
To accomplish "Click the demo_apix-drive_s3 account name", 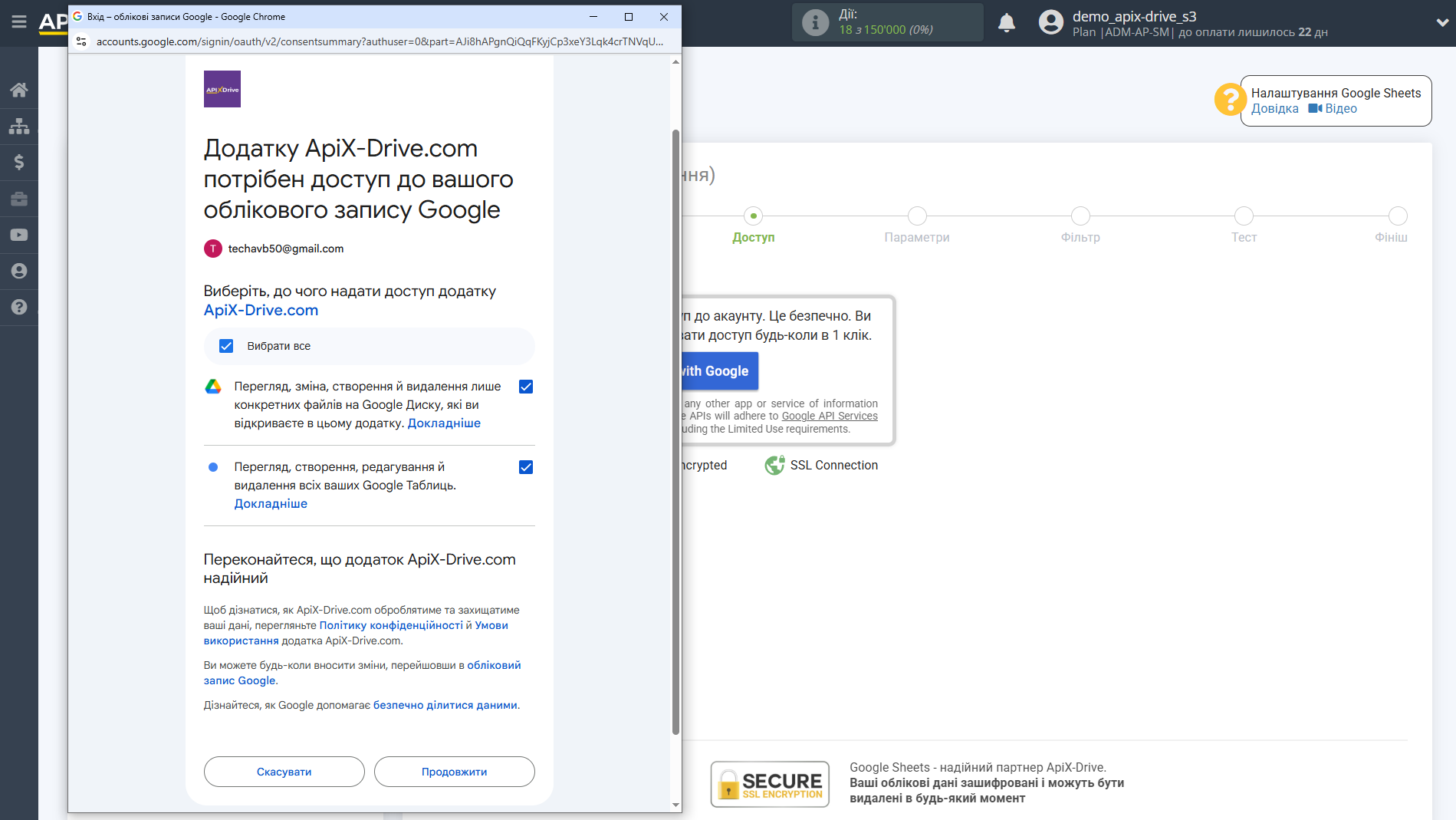I will [1134, 16].
